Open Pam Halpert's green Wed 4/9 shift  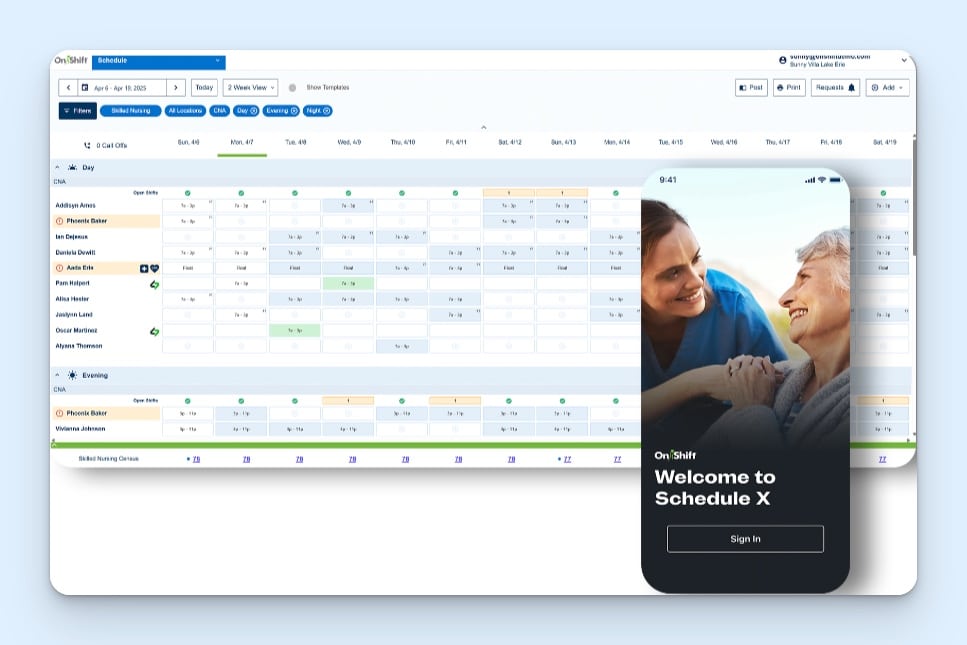coord(348,284)
